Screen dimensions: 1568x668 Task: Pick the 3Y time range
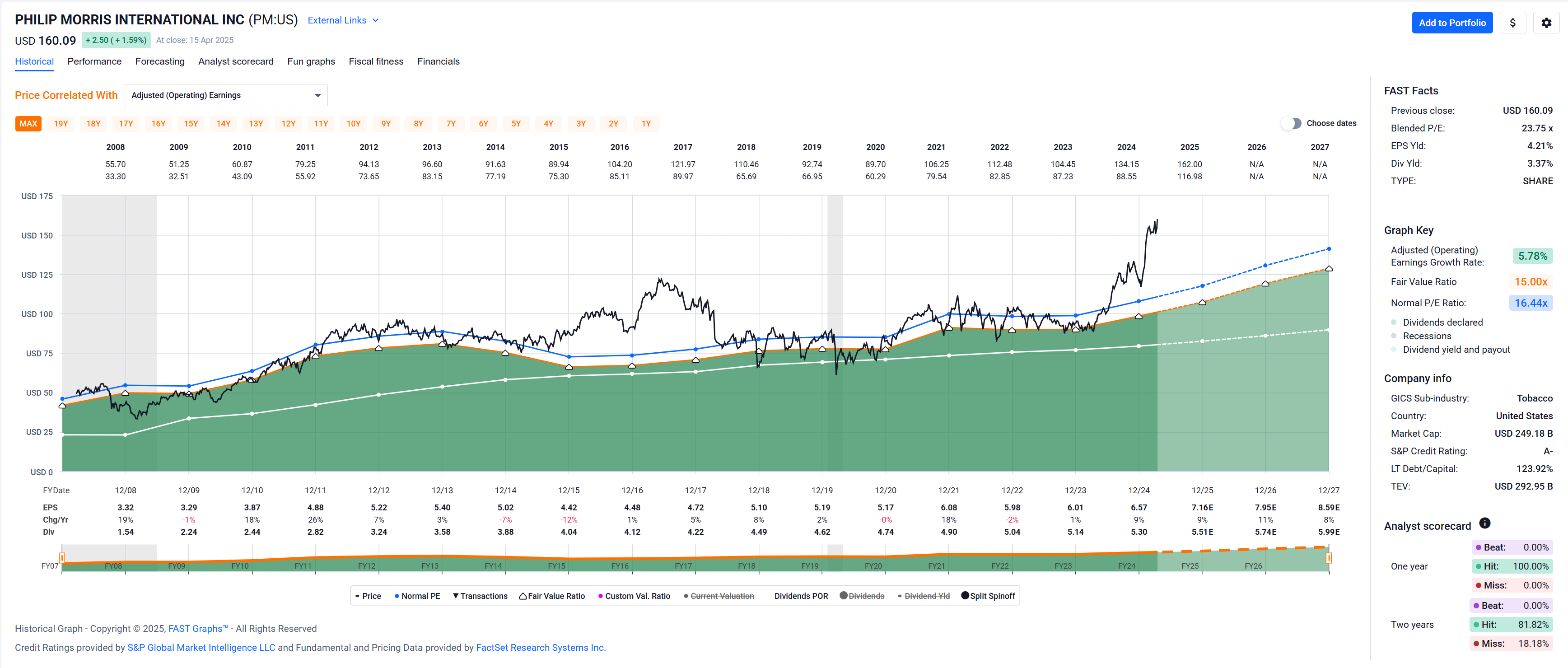pyautogui.click(x=581, y=124)
